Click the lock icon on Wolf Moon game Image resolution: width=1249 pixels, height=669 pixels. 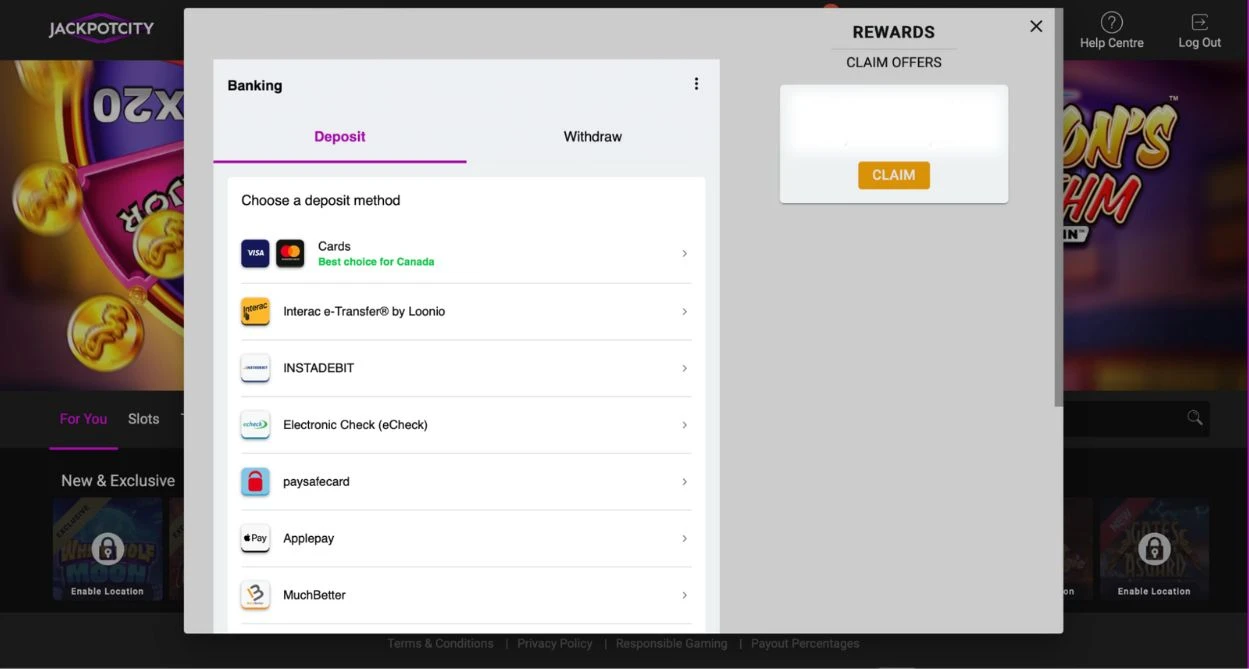(x=107, y=548)
